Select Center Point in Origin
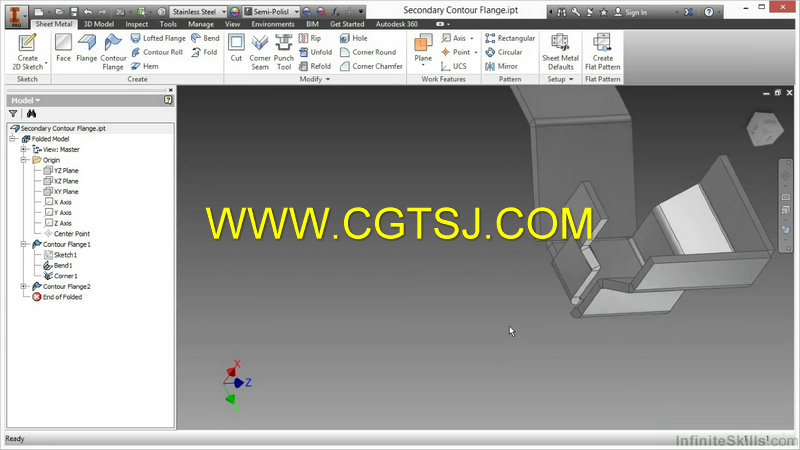Viewport: 800px width, 450px height. tap(67, 234)
